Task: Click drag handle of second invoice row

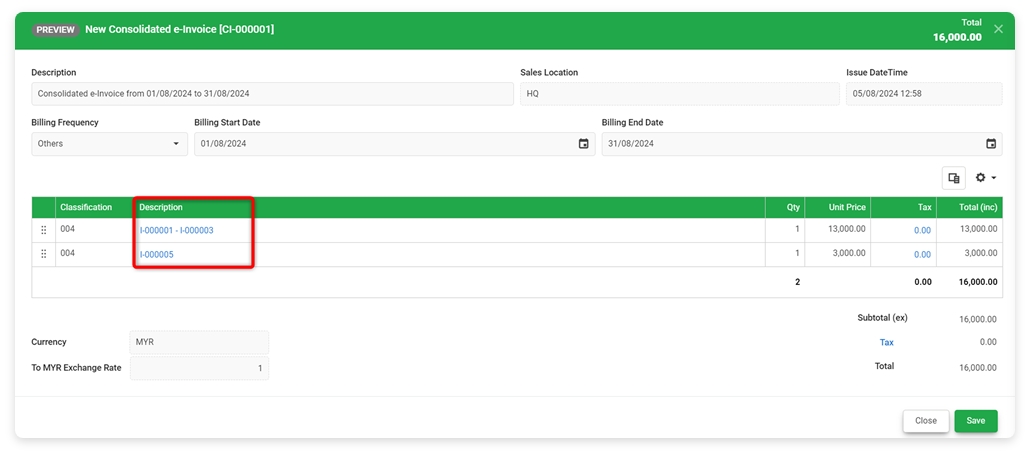Action: tap(43, 254)
